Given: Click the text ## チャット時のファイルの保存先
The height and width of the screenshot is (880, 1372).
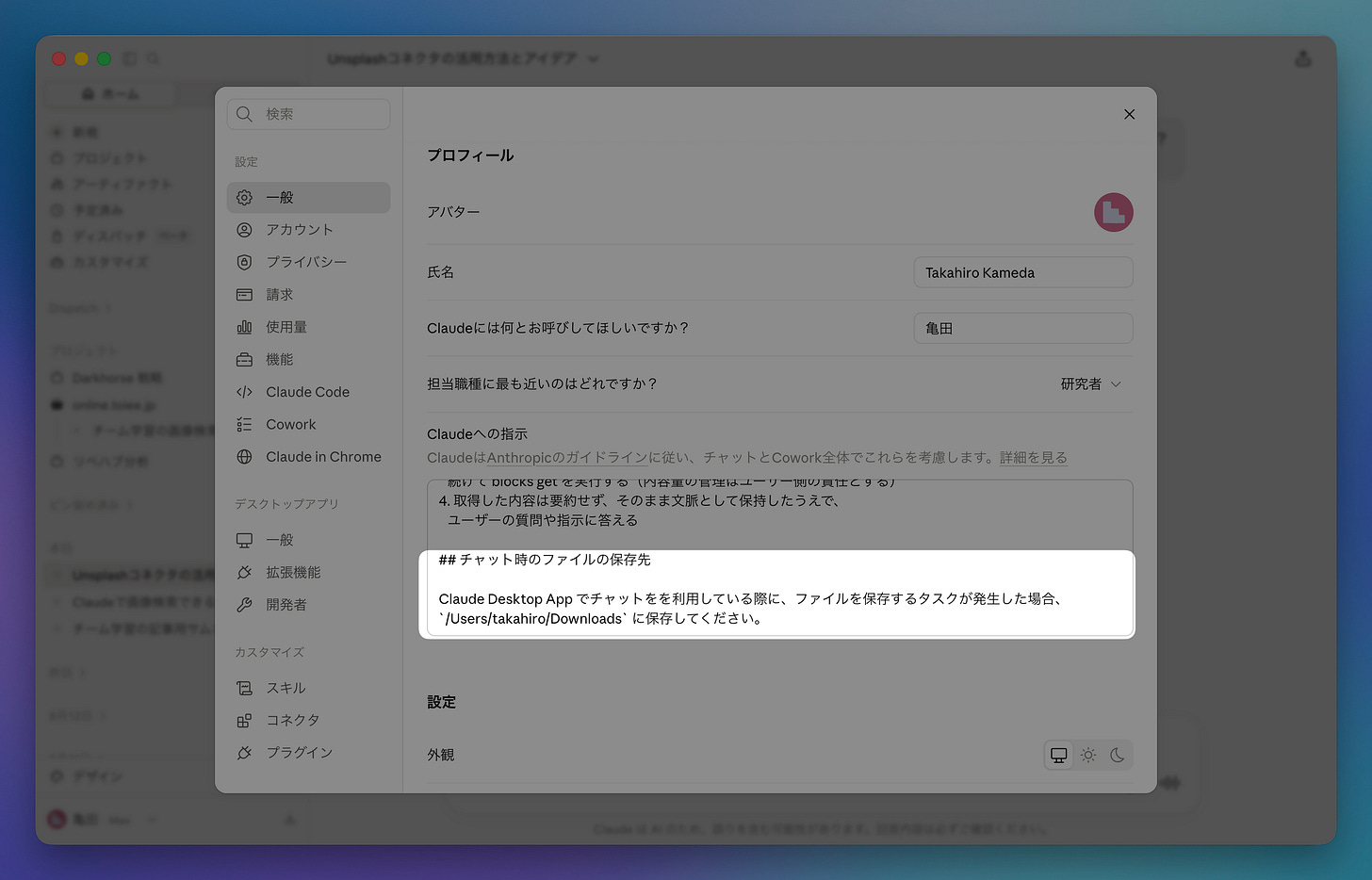Looking at the screenshot, I should [x=545, y=560].
